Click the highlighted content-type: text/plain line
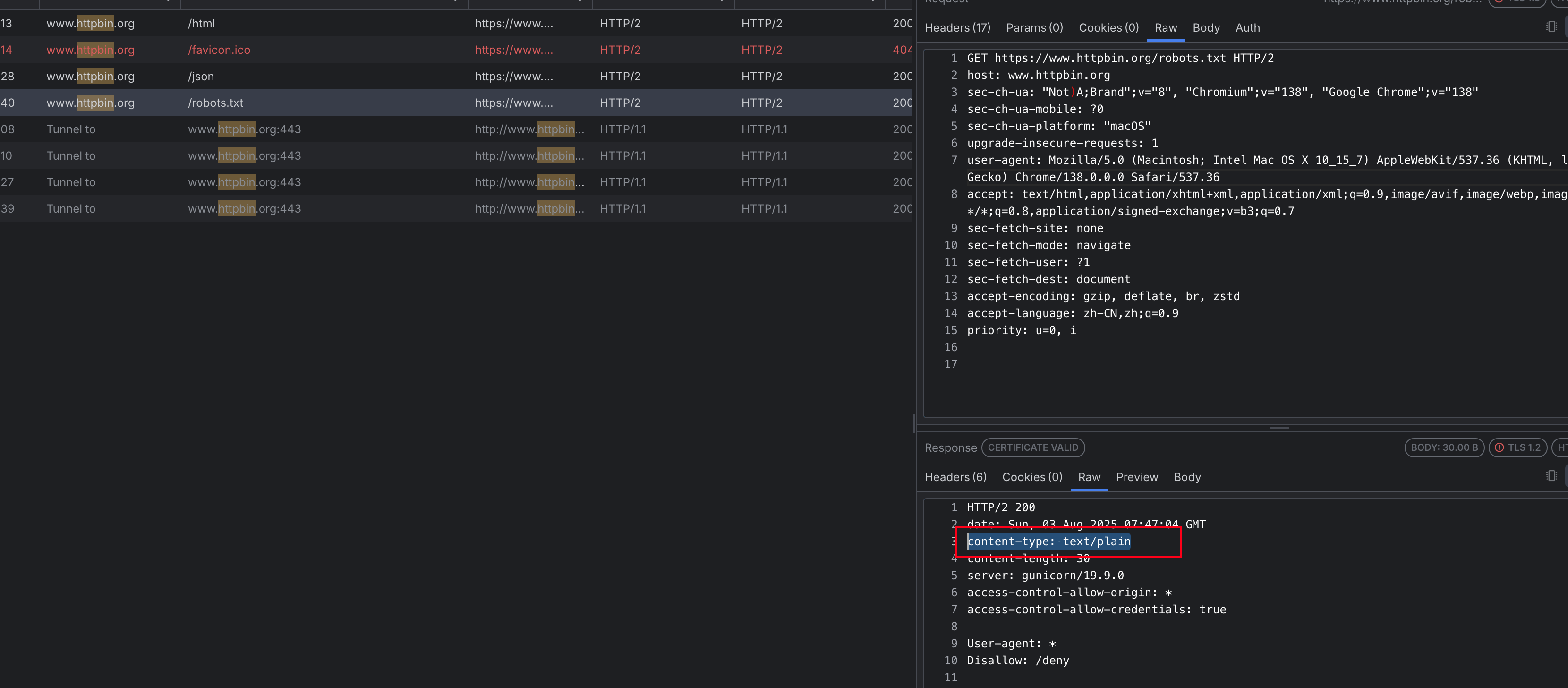Screen dimensions: 1568x688 1048,541
